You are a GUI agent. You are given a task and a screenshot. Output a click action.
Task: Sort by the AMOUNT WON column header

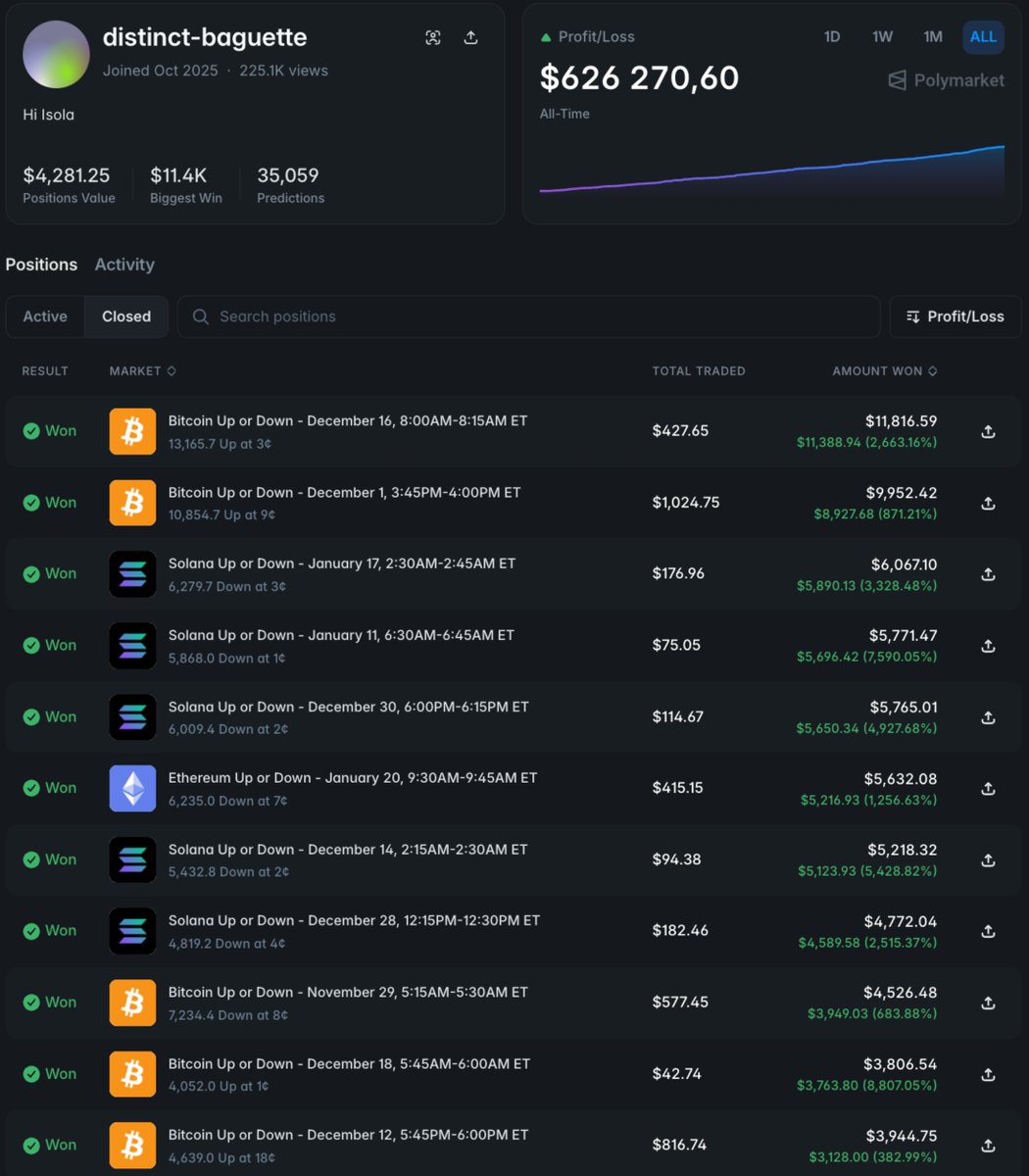[x=885, y=371]
